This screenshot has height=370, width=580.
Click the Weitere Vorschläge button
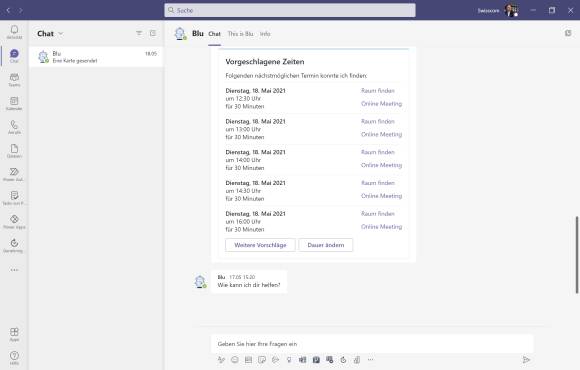tap(260, 245)
